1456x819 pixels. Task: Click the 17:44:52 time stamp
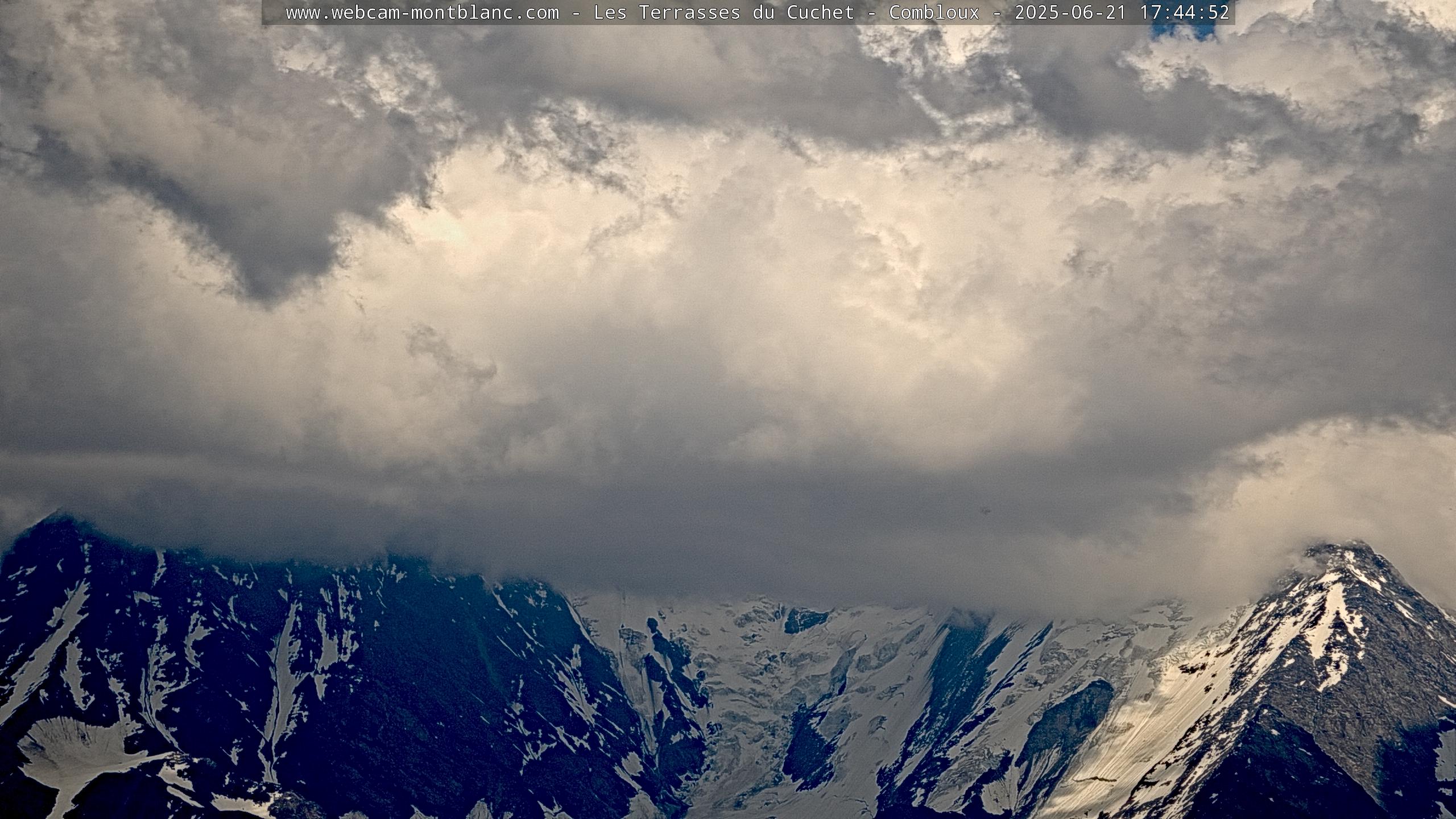click(1184, 13)
